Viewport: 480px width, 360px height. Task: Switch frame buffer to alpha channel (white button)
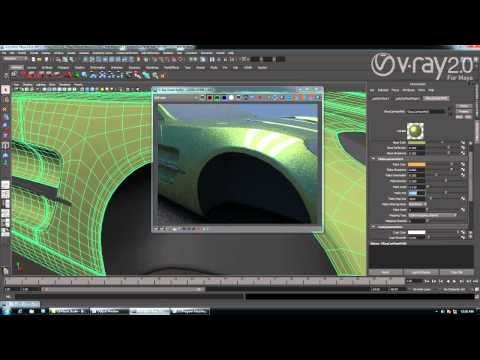click(231, 98)
